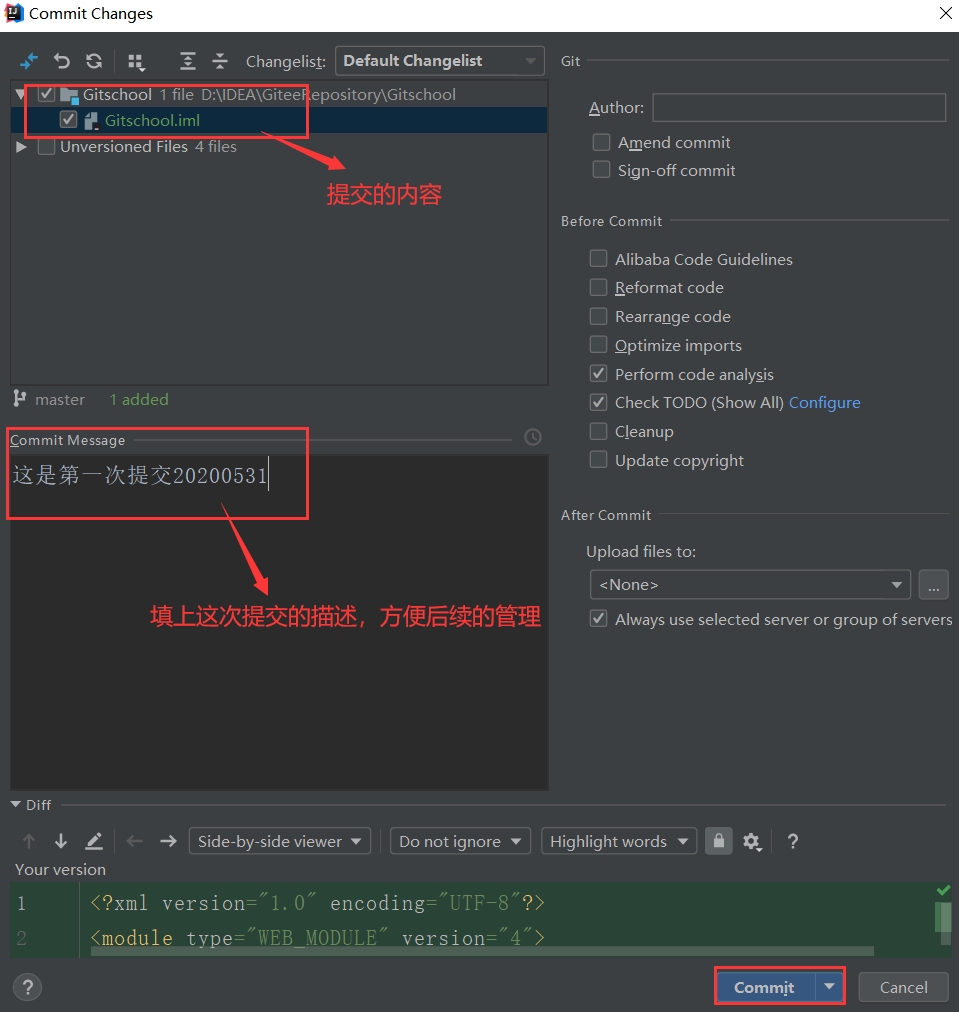The height and width of the screenshot is (1012, 959).
Task: Click the servers browse ellipsis button
Action: 933,585
